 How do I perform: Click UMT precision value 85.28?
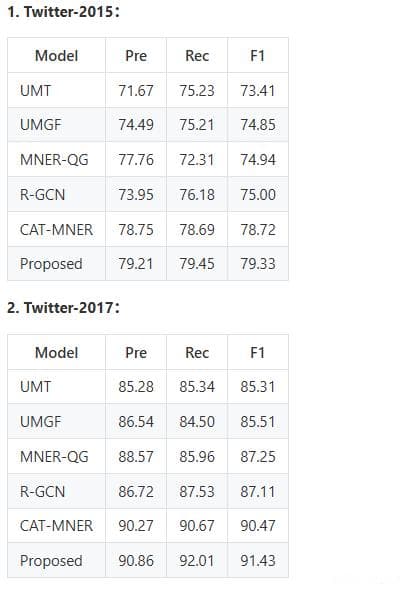(x=136, y=387)
